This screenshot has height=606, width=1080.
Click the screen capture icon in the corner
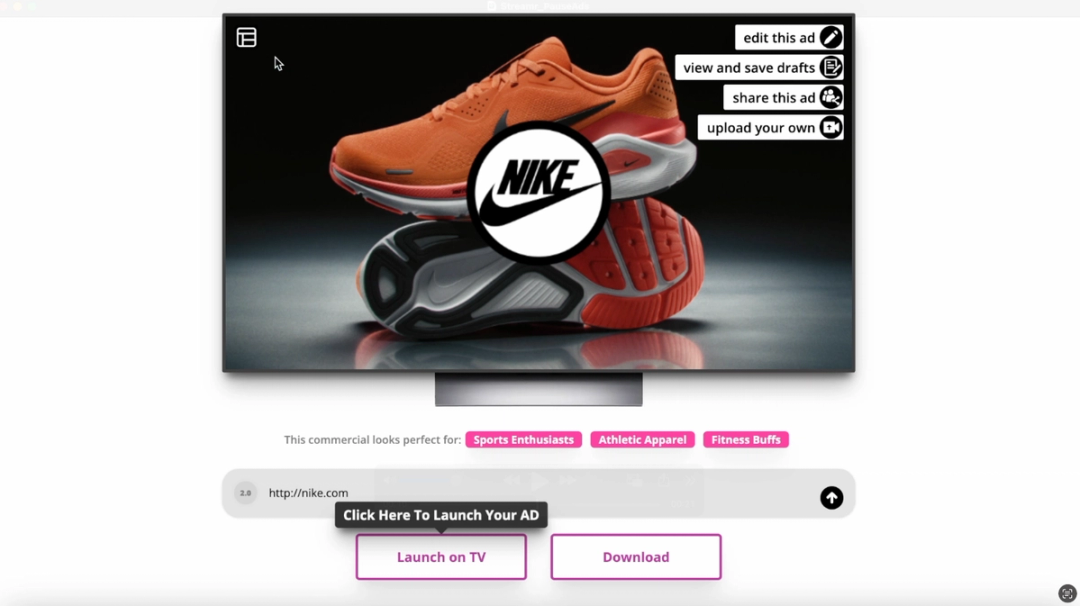(x=1067, y=594)
